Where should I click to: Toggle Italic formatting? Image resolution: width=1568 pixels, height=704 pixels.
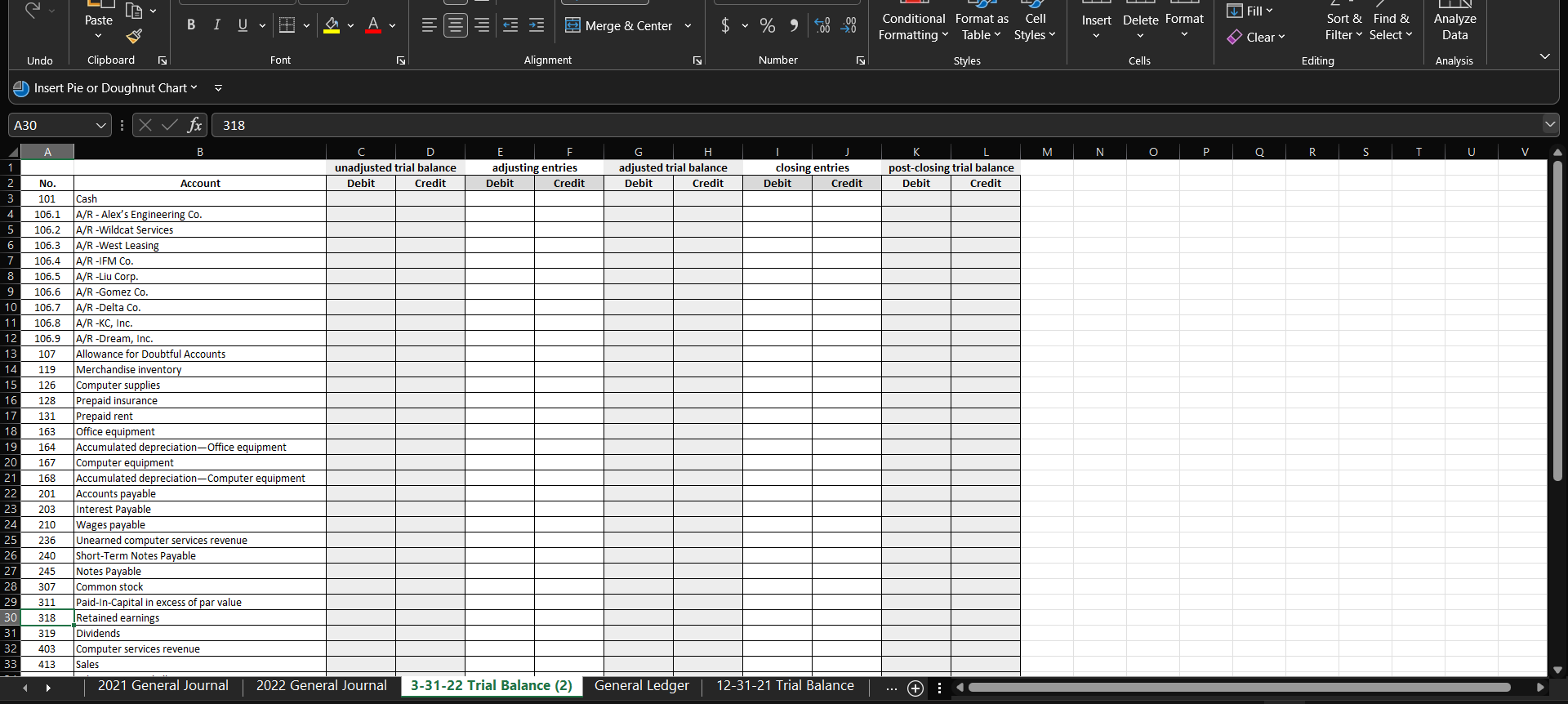216,25
